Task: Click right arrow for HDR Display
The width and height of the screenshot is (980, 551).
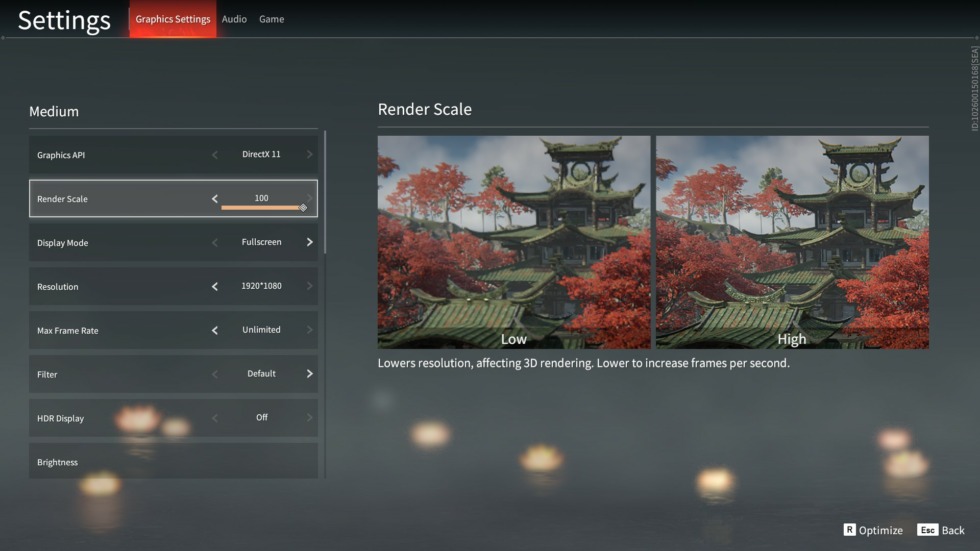Action: [309, 418]
